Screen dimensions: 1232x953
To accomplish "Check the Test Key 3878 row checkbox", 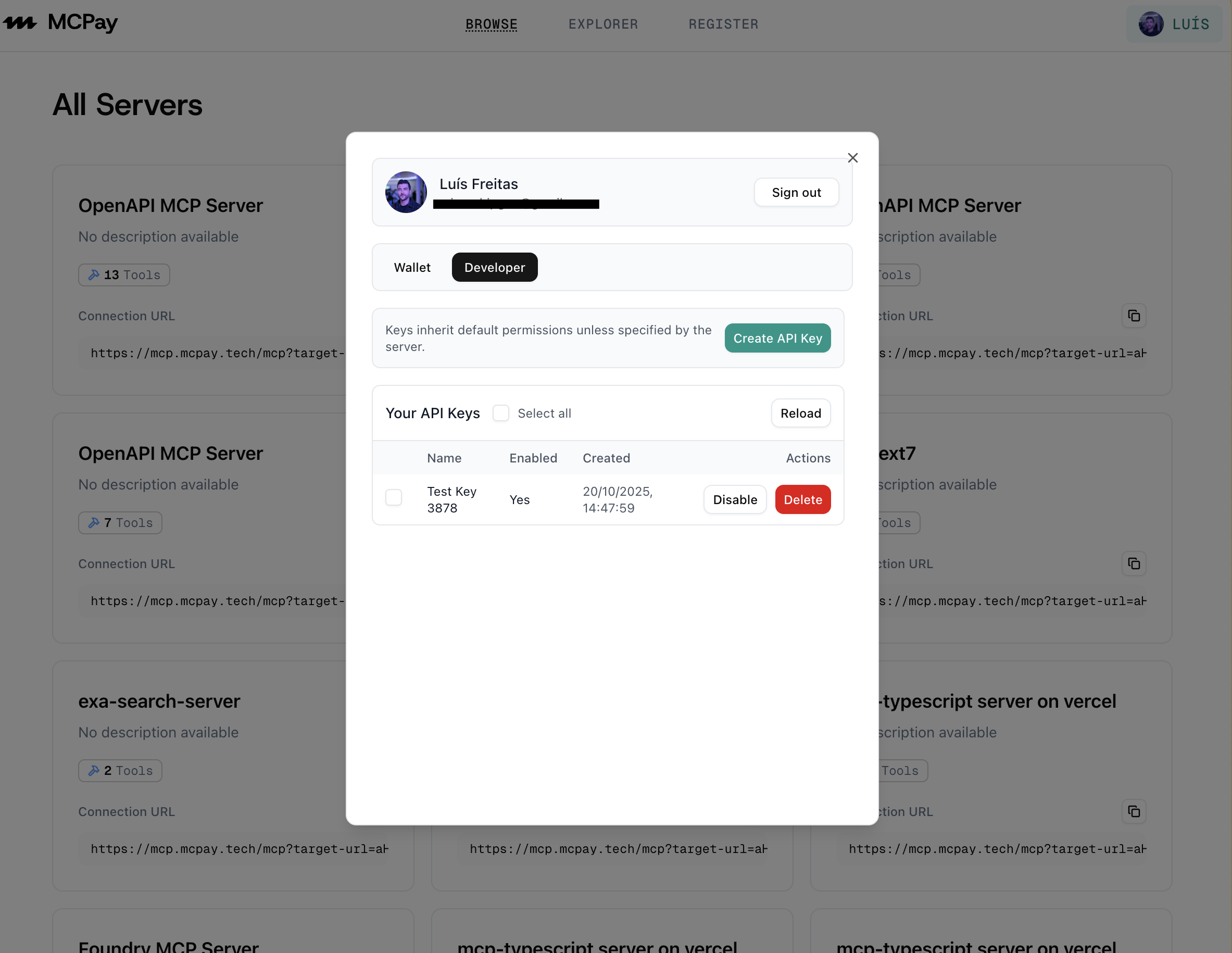I will 393,498.
